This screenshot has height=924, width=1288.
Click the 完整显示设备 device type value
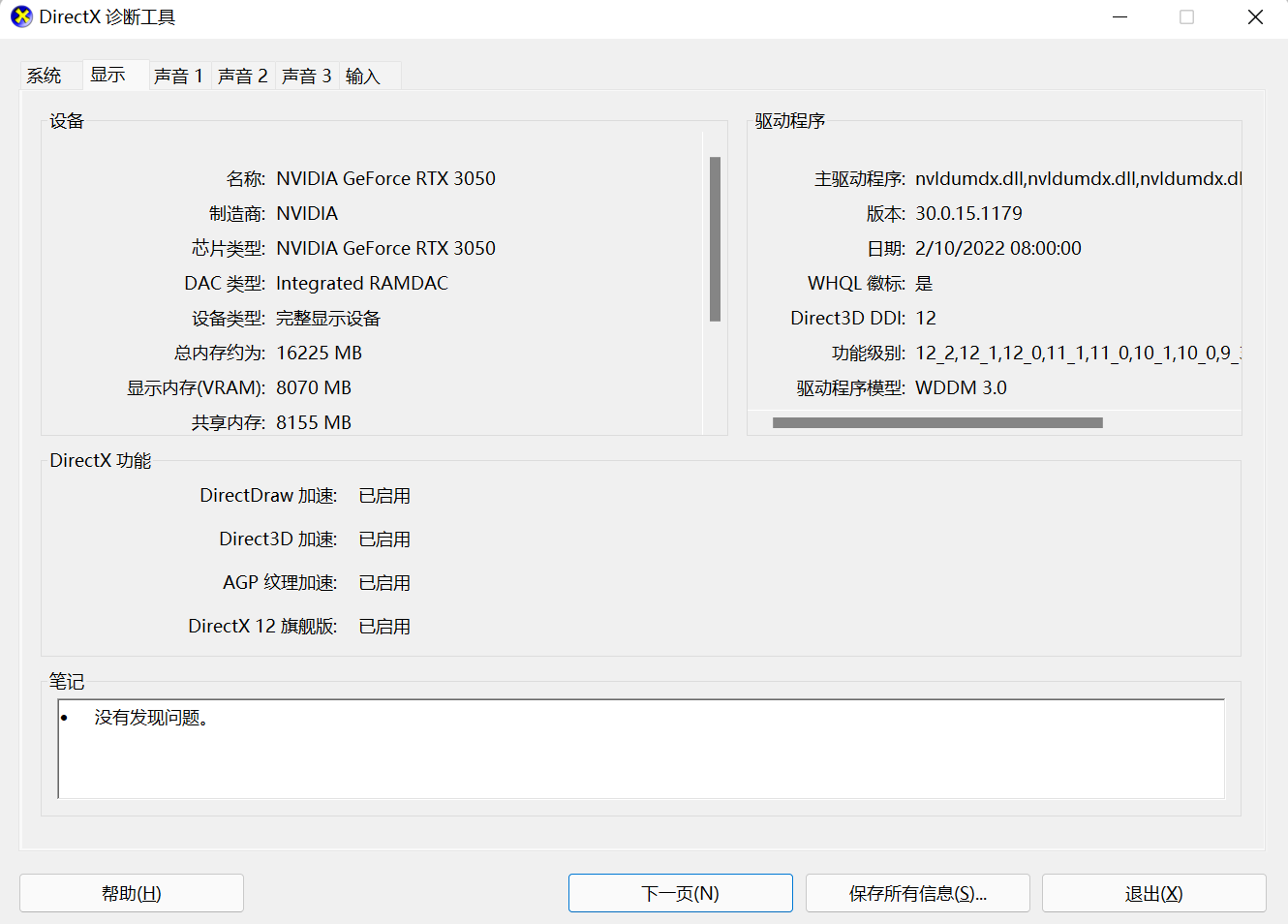pos(328,318)
